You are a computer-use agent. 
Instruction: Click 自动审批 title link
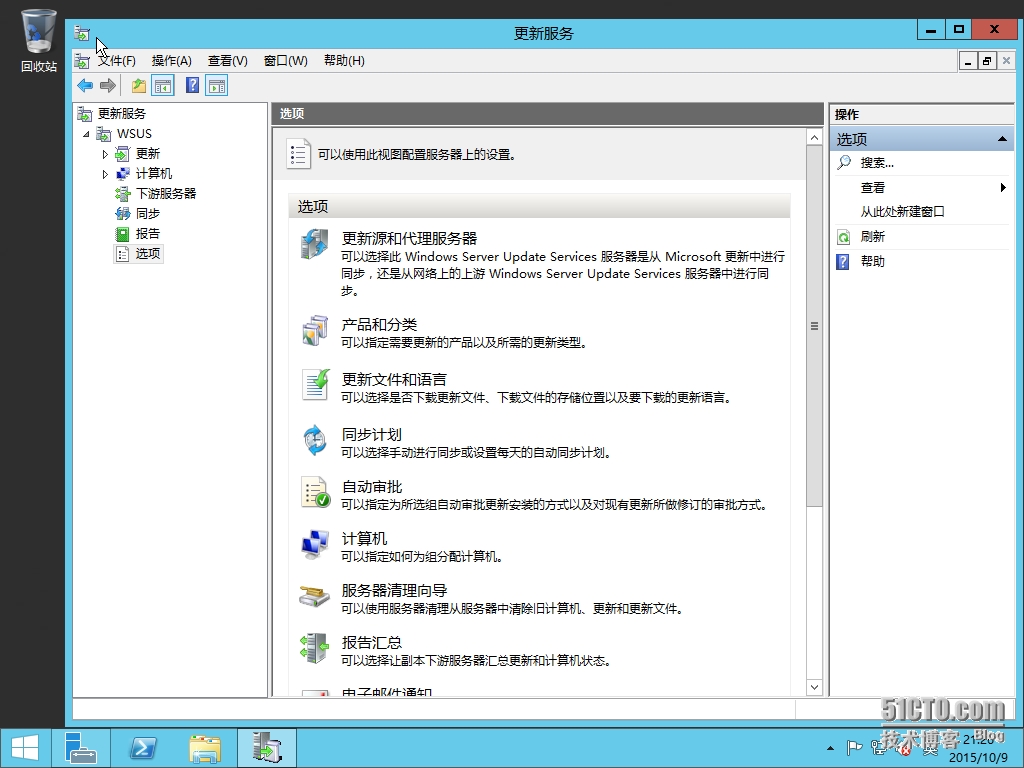pos(372,487)
